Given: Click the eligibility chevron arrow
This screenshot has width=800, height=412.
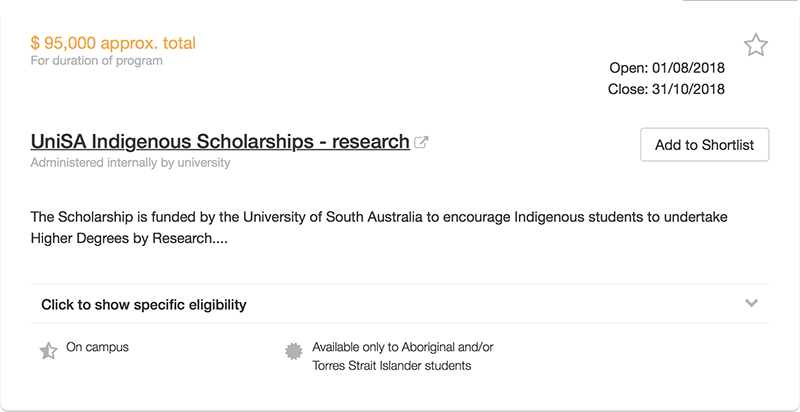Looking at the screenshot, I should coord(752,303).
